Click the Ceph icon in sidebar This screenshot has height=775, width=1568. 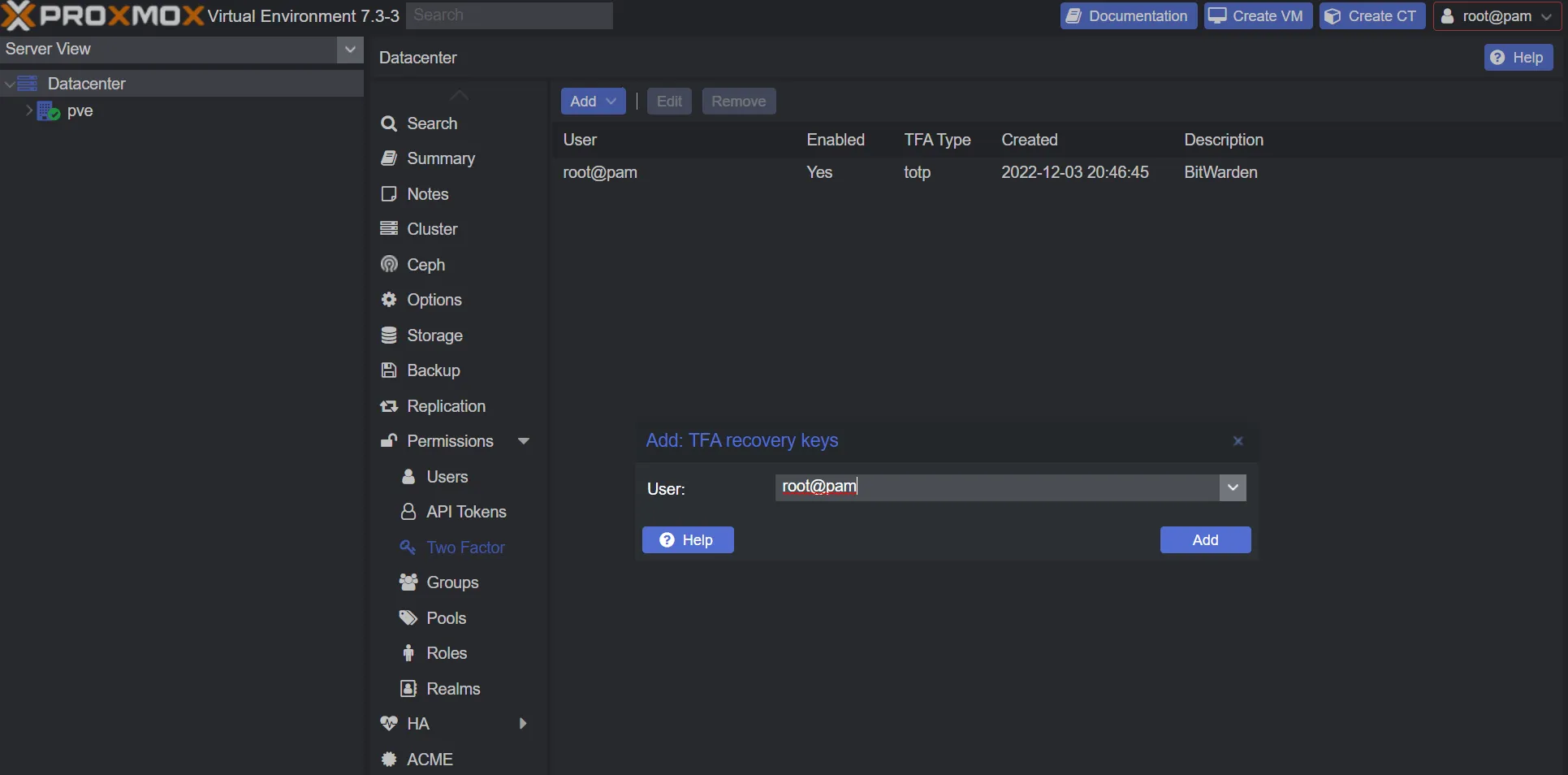tap(389, 265)
